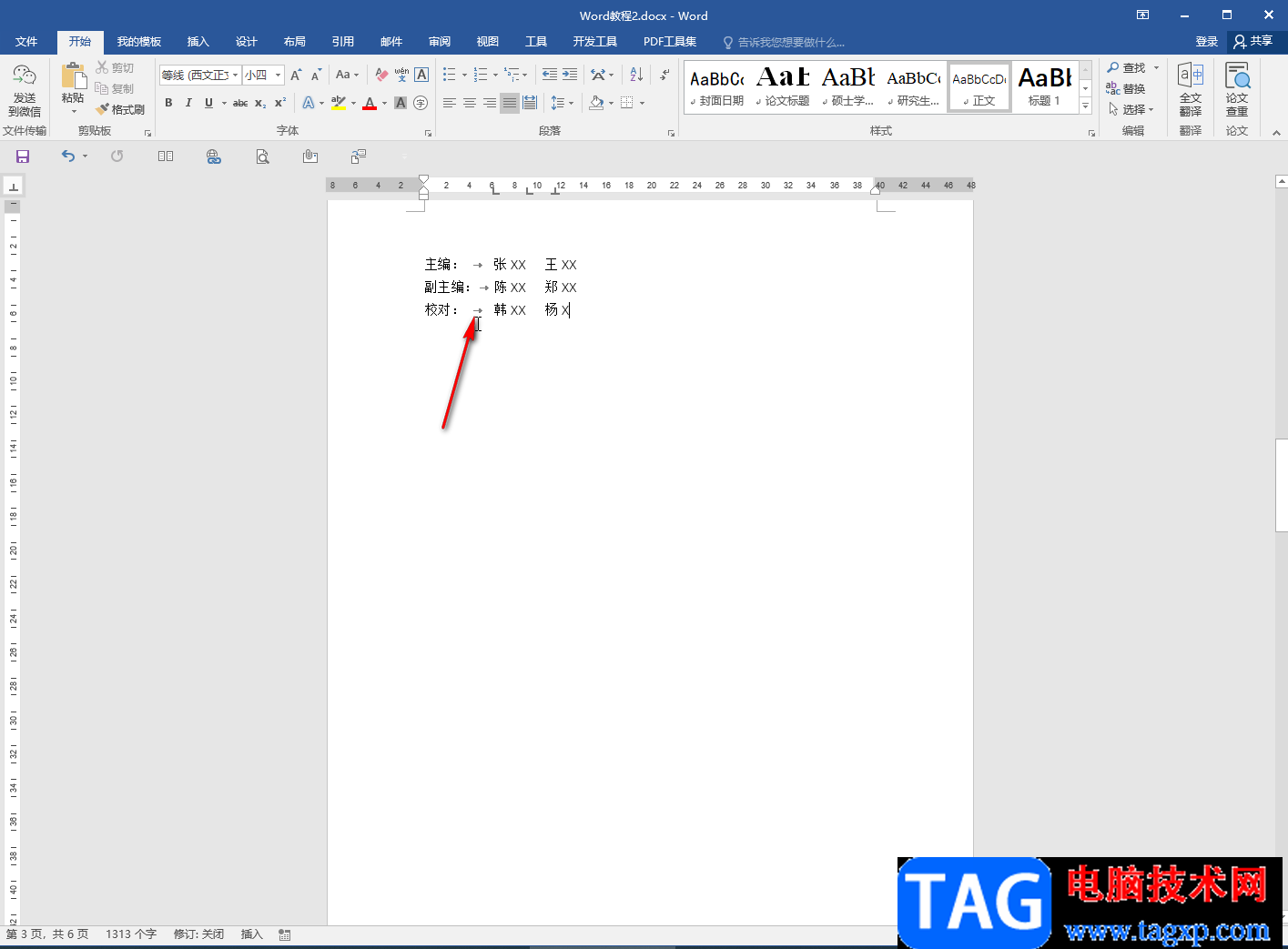The height and width of the screenshot is (949, 1288).
Task: Click the Login (登录) button
Action: click(1207, 42)
